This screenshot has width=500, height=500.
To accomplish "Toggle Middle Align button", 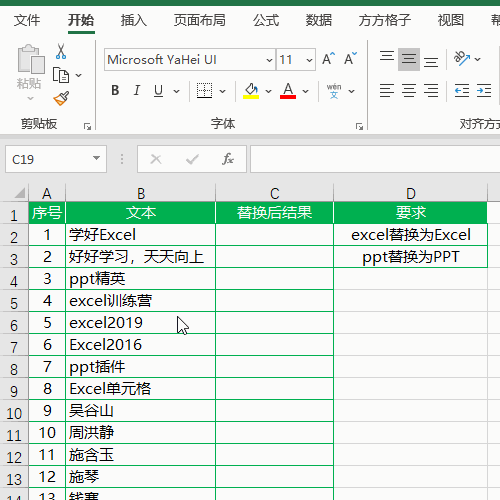I will tap(409, 59).
